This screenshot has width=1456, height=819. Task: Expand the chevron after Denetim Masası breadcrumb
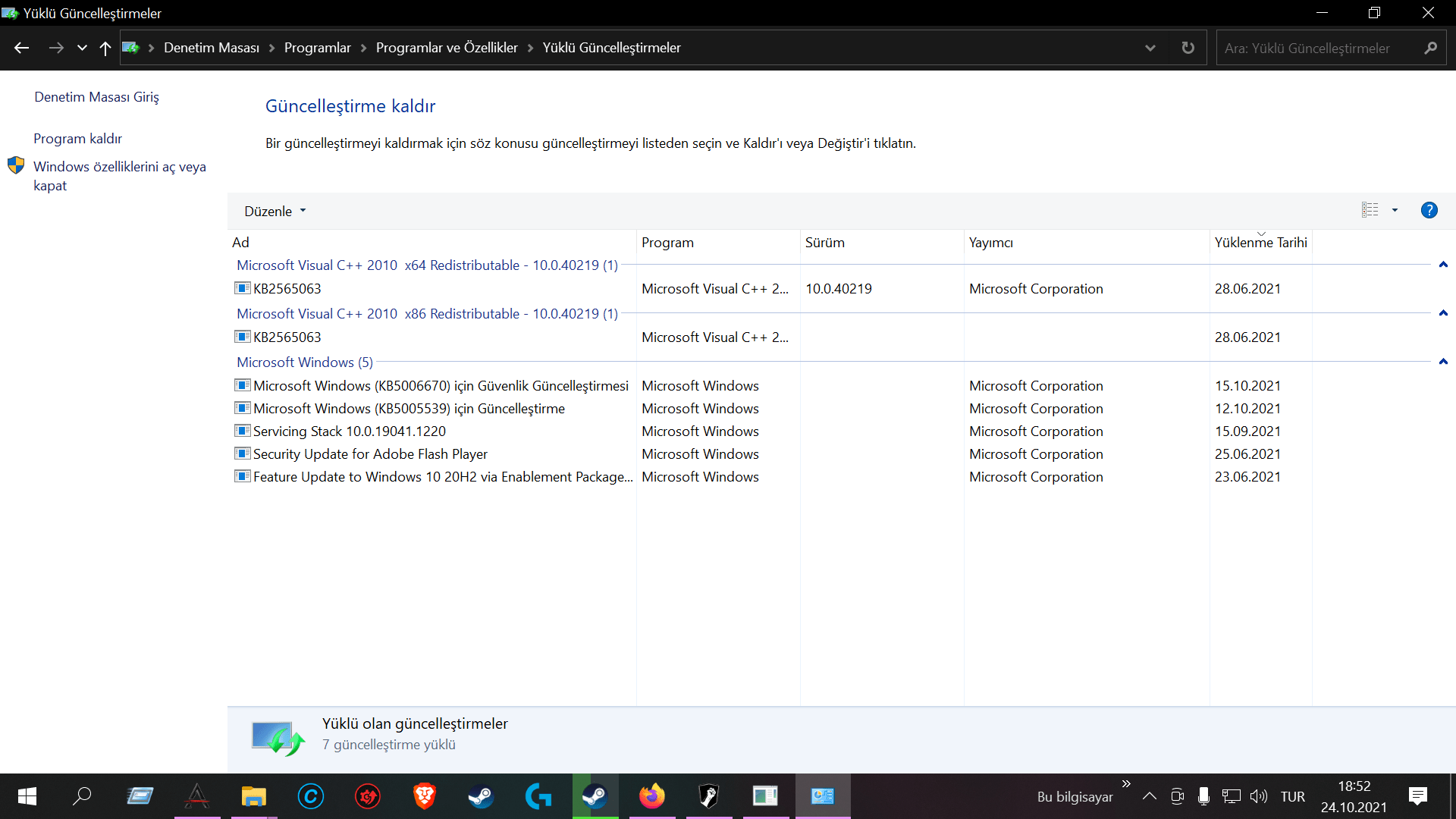pos(272,48)
